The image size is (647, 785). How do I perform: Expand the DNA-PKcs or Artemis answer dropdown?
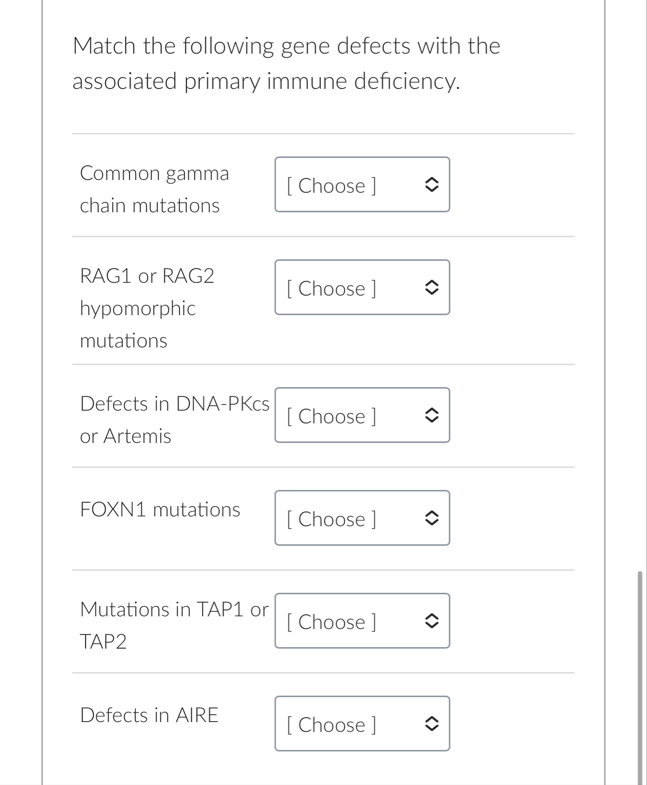(x=361, y=416)
